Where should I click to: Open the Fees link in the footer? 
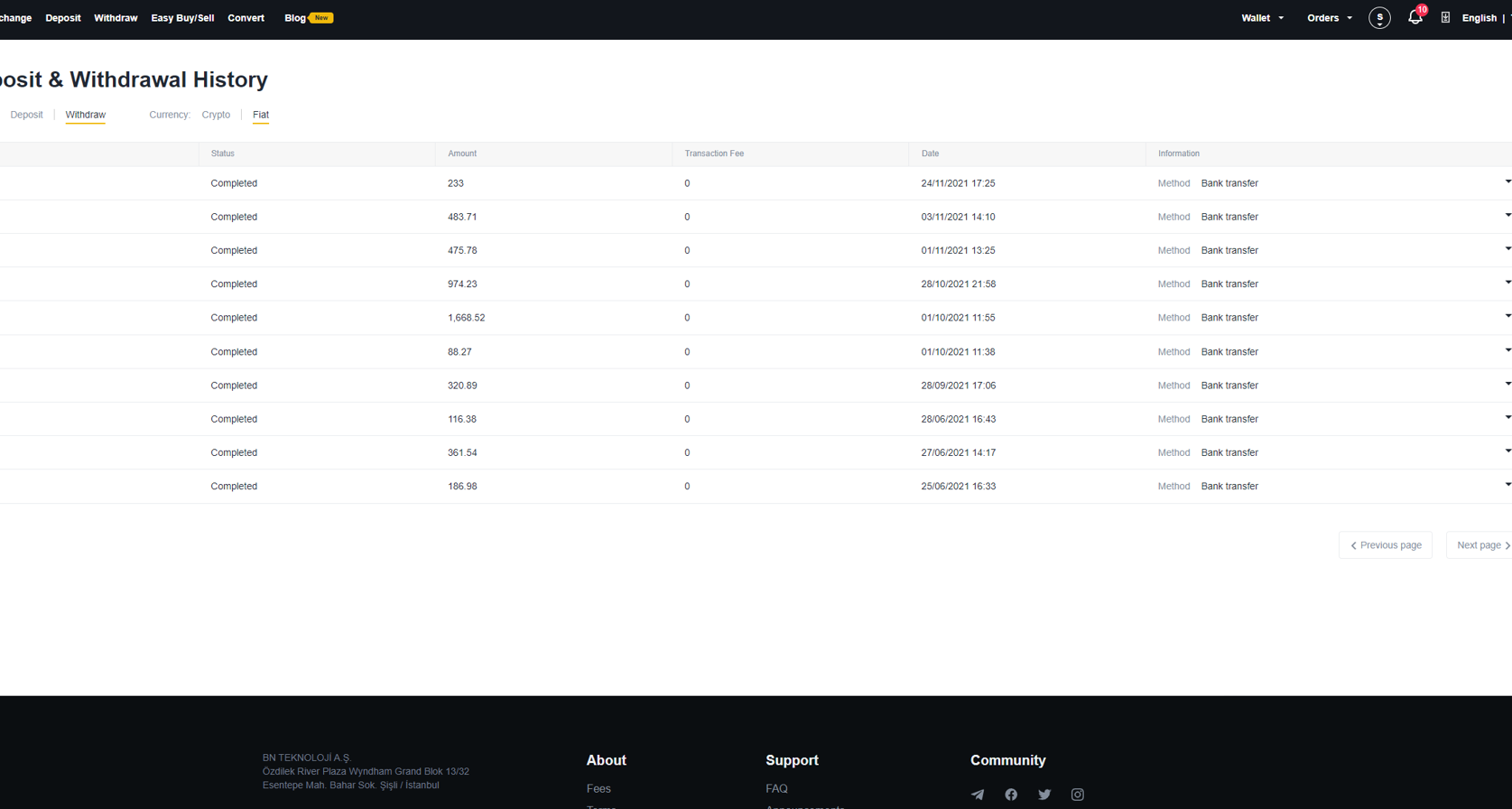click(598, 789)
